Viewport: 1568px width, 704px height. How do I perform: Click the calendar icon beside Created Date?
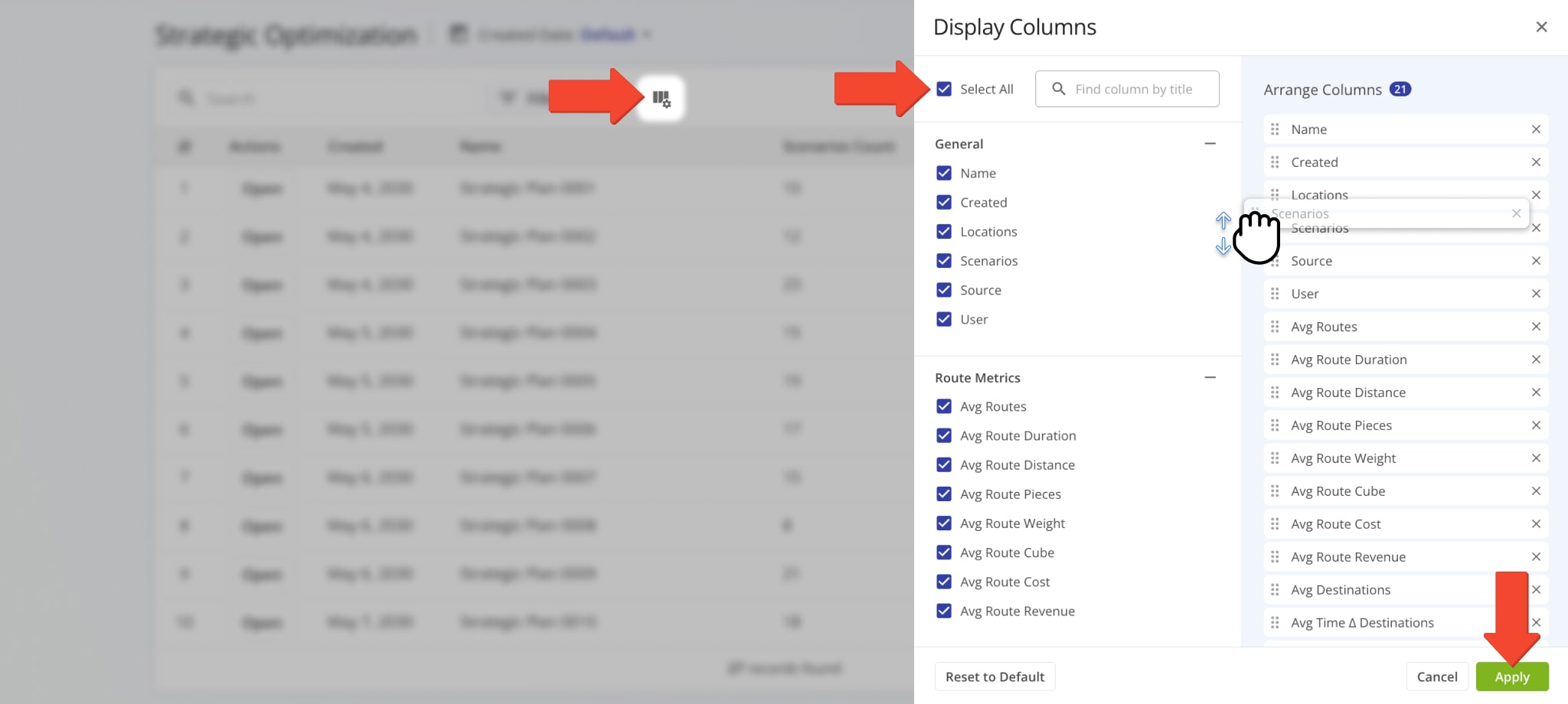(458, 34)
